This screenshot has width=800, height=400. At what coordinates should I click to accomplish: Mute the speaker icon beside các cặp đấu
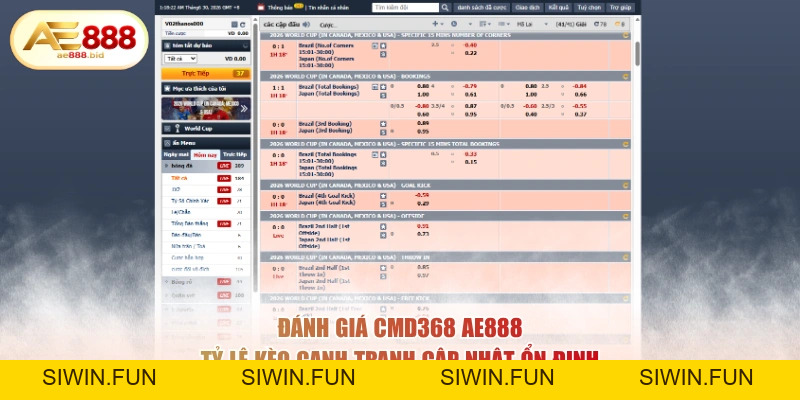click(306, 24)
